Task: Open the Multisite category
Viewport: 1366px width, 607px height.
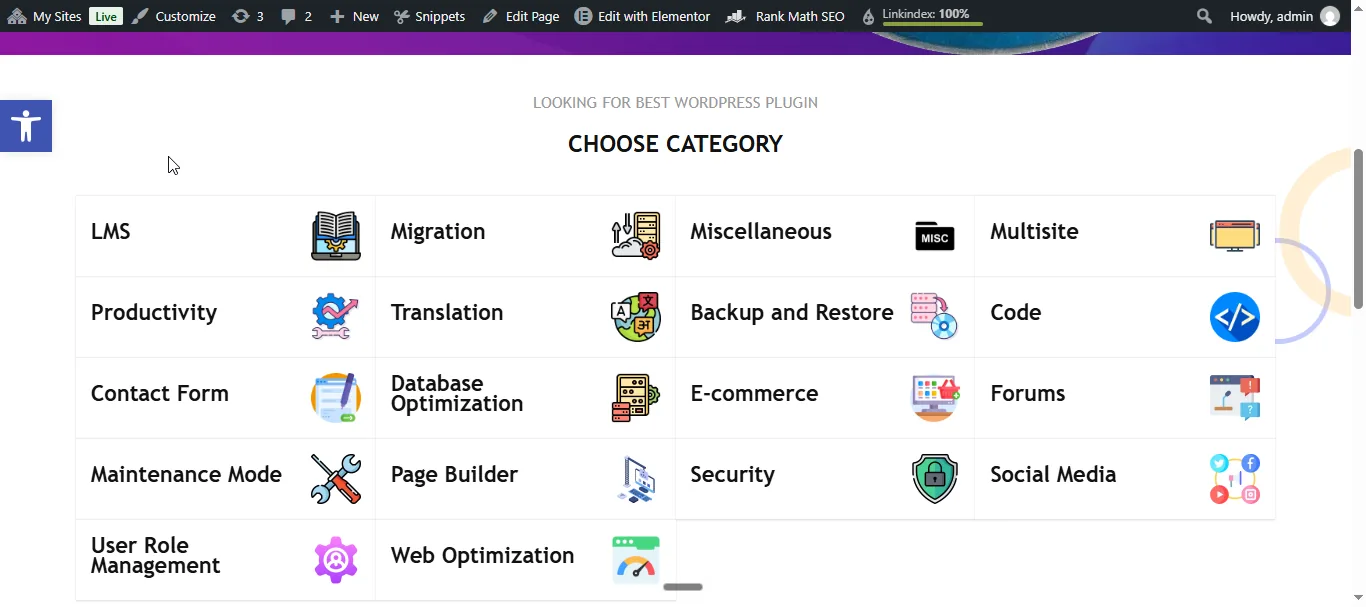Action: [x=1034, y=232]
